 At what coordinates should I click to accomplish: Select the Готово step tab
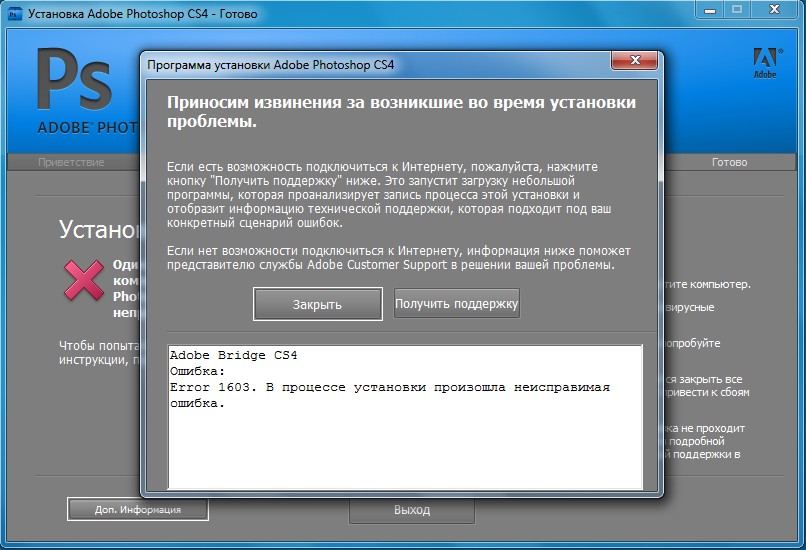tap(729, 162)
